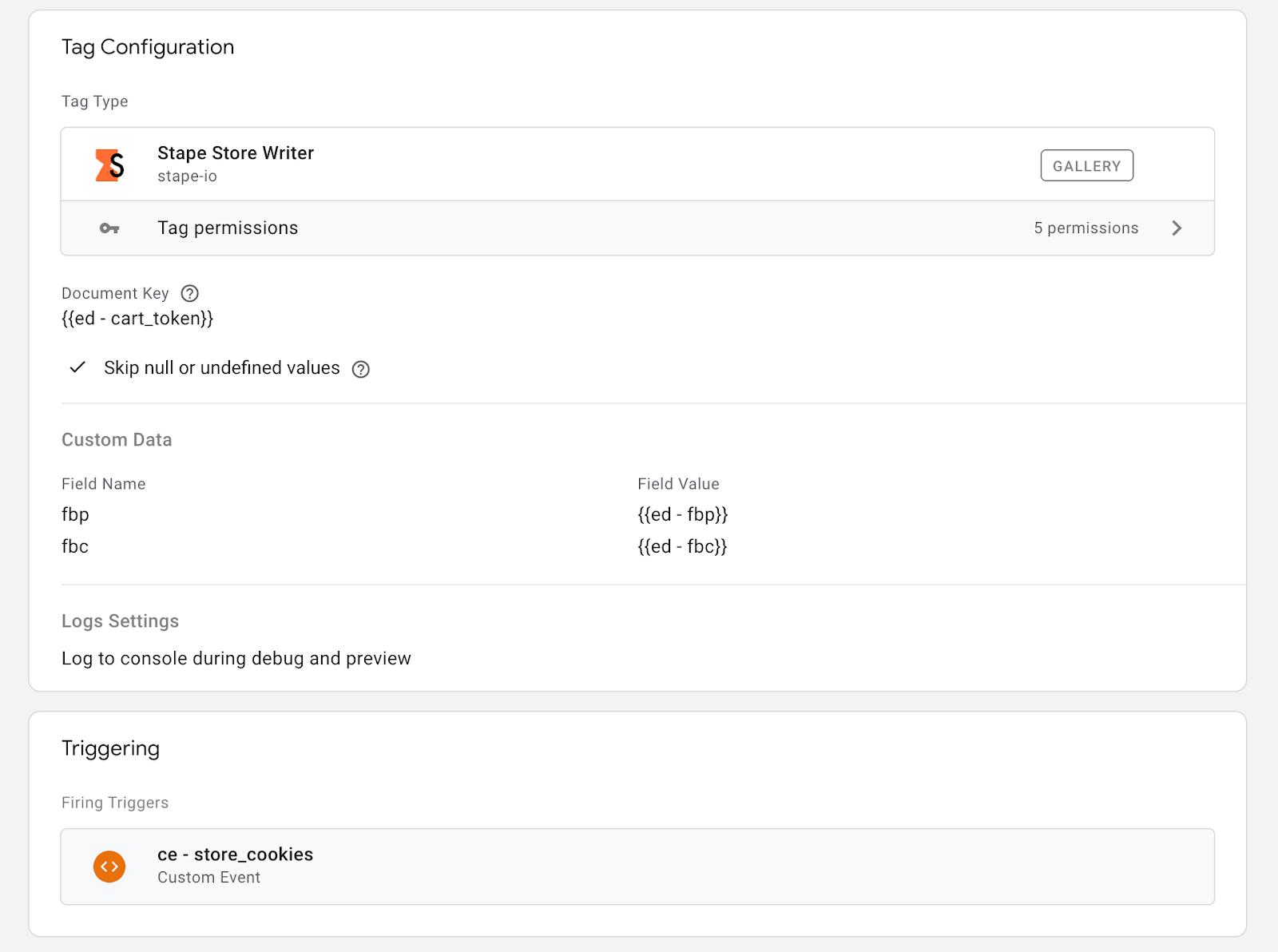
Task: Click the Custom Event subtitle text
Action: point(208,878)
